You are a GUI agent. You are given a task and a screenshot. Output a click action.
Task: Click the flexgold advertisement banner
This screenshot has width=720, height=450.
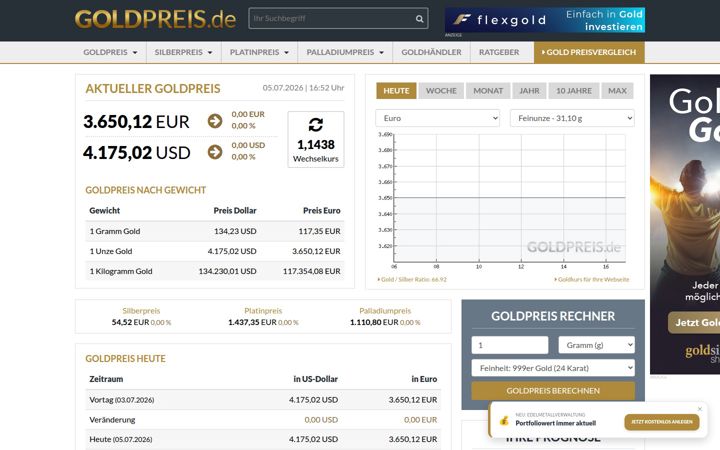coord(545,20)
